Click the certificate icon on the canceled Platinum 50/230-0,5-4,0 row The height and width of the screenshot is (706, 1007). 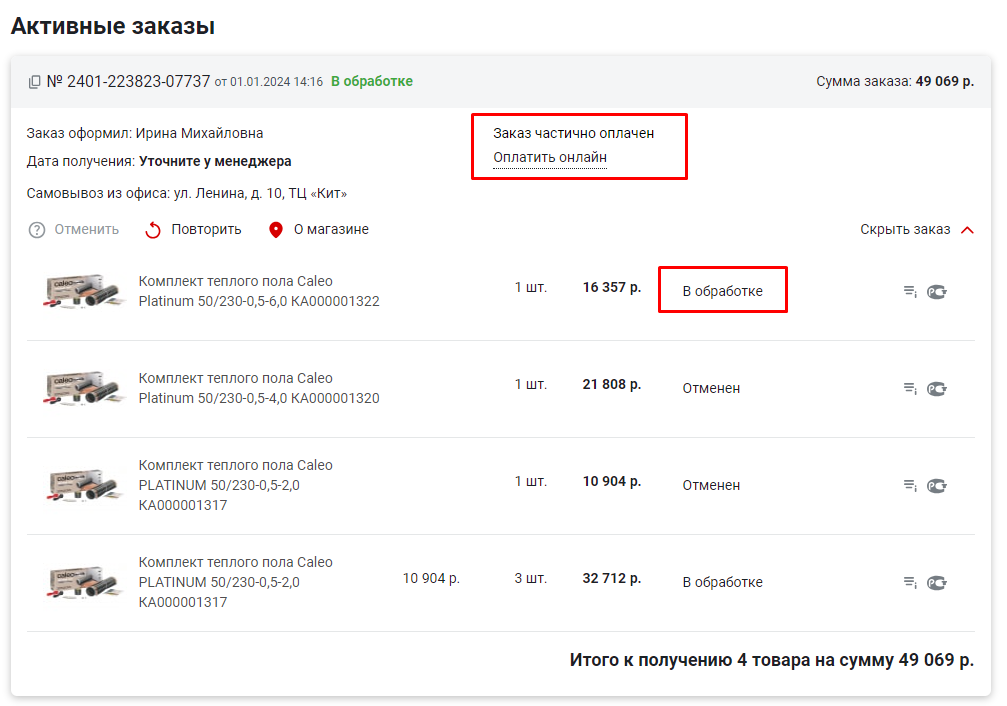pyautogui.click(x=936, y=388)
